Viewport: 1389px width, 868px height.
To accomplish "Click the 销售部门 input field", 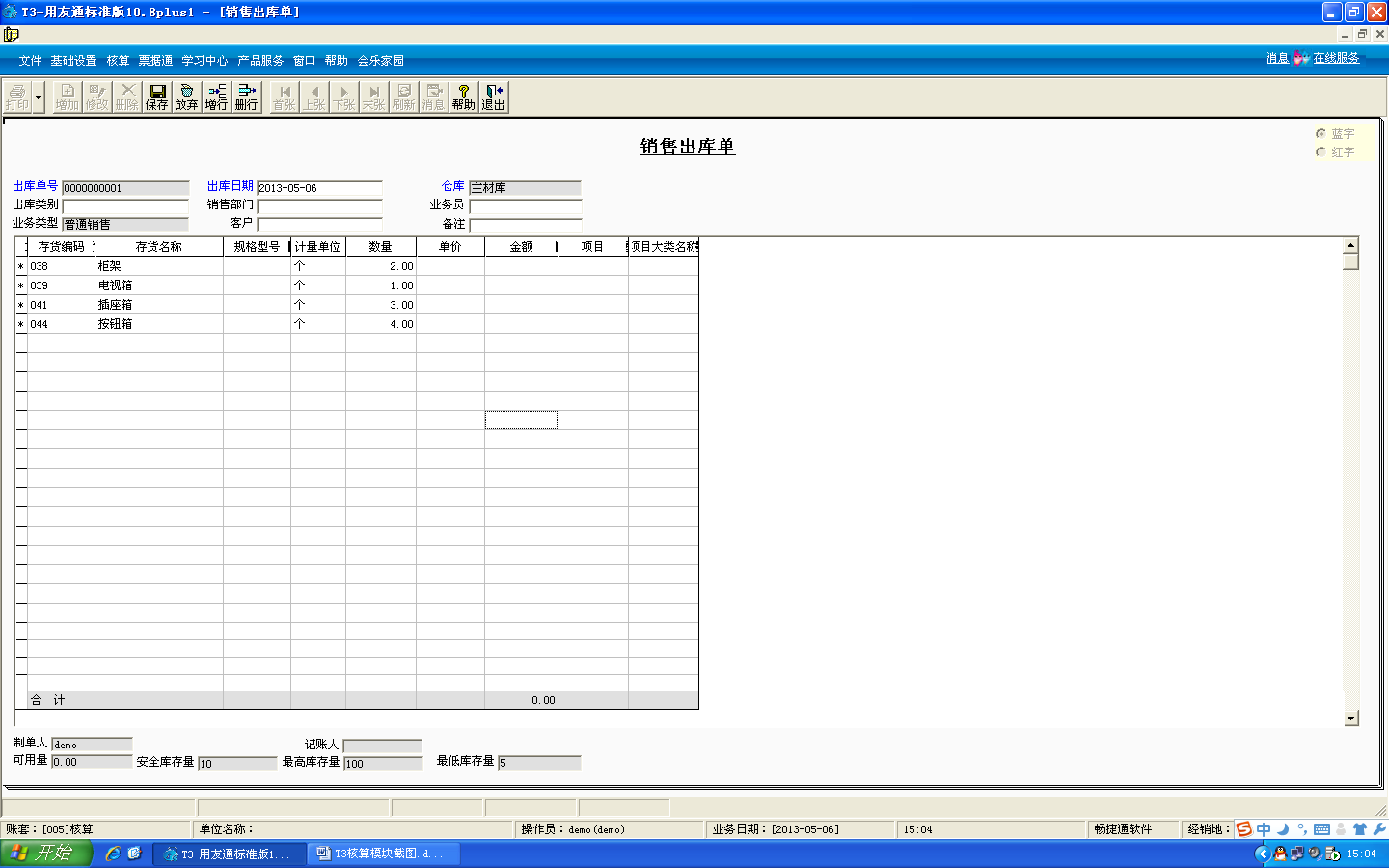I will [319, 205].
